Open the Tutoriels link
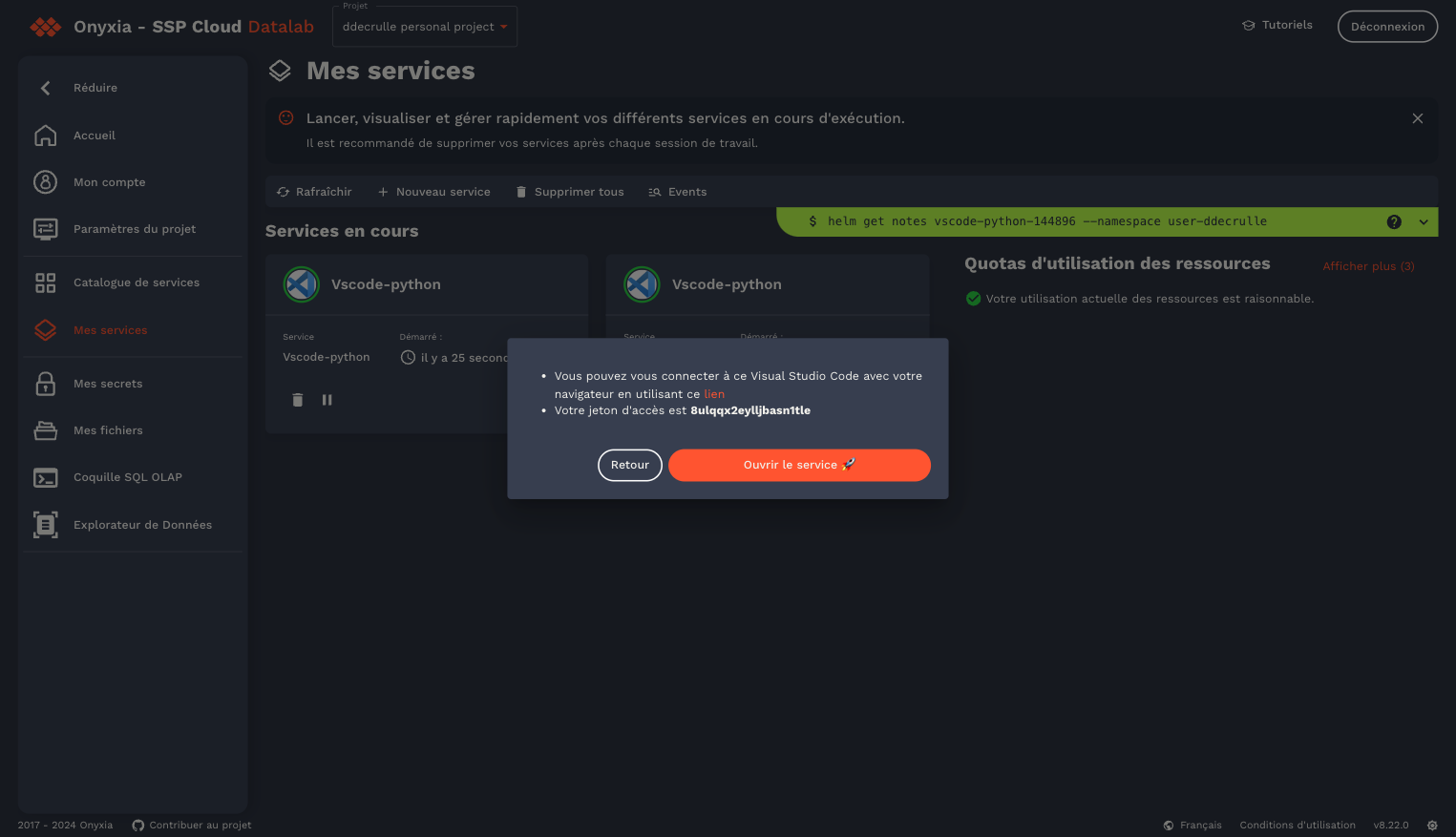This screenshot has width=1456, height=837. pos(1277,25)
